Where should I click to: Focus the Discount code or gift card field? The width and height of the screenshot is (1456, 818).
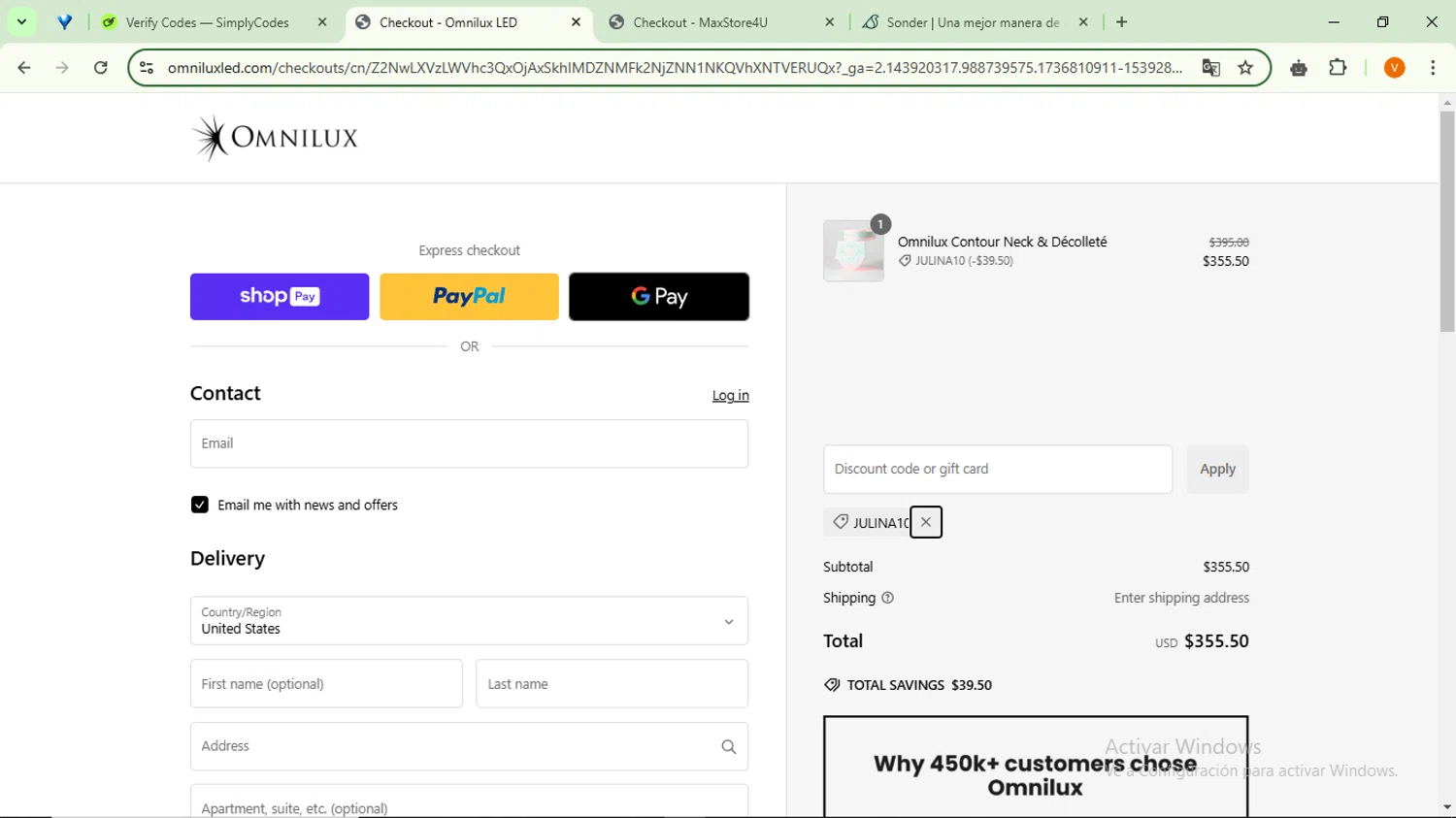pyautogui.click(x=998, y=470)
